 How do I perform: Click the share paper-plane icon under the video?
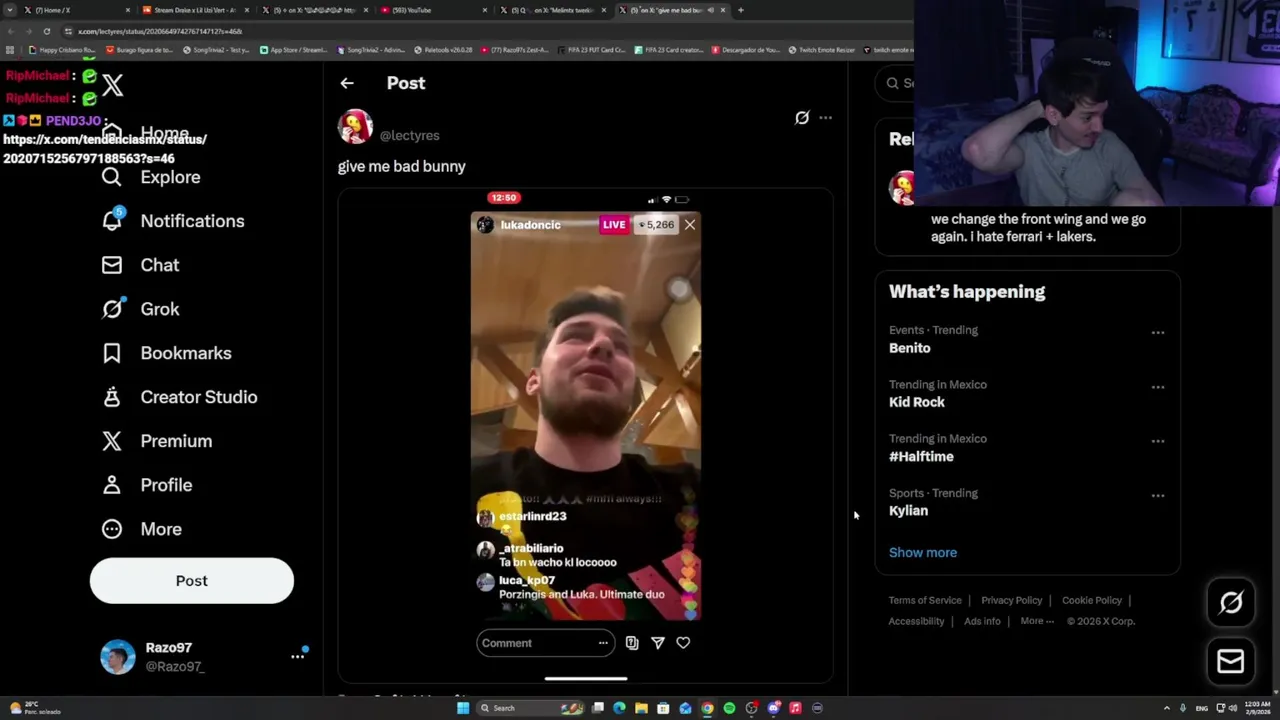[x=658, y=643]
